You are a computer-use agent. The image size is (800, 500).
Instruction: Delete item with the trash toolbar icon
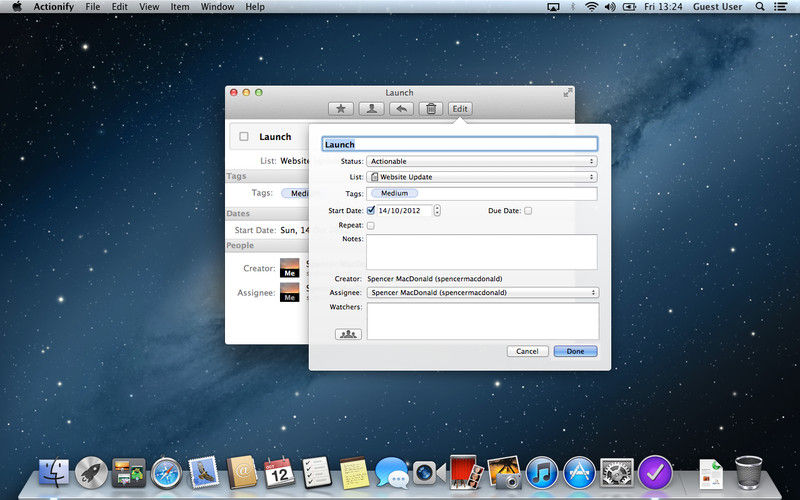pyautogui.click(x=431, y=109)
